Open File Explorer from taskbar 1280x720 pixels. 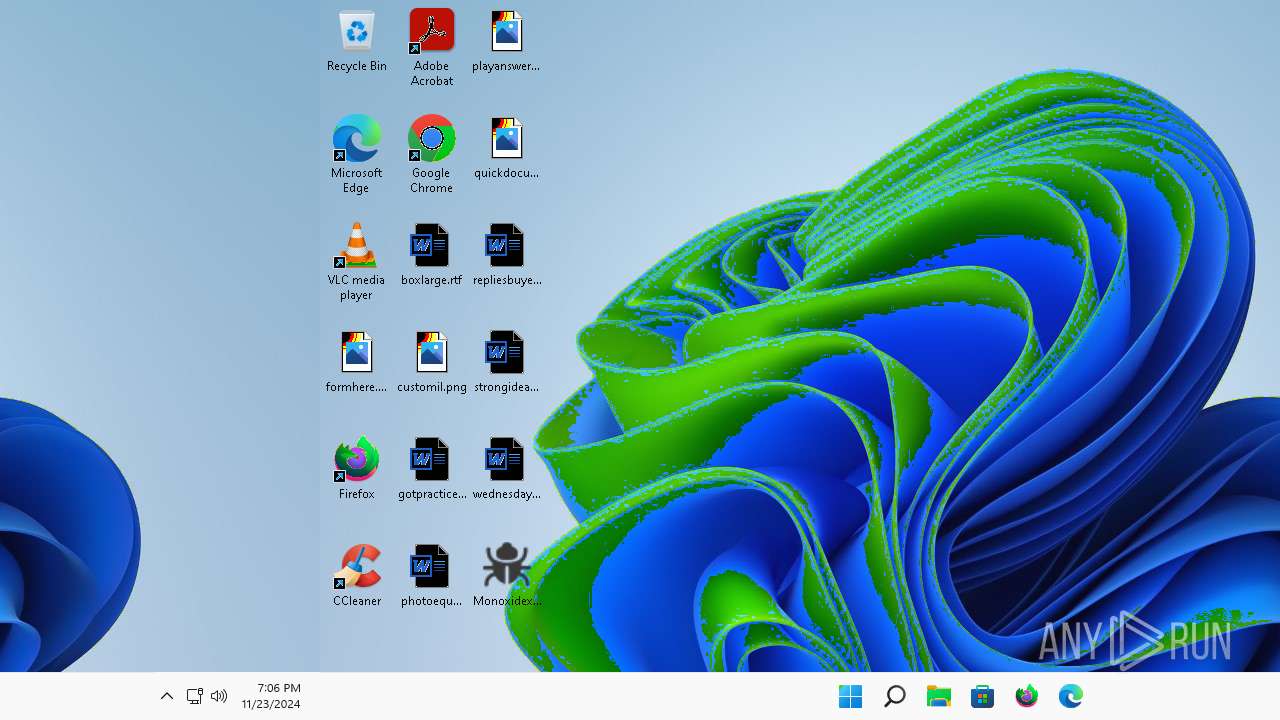(x=939, y=697)
